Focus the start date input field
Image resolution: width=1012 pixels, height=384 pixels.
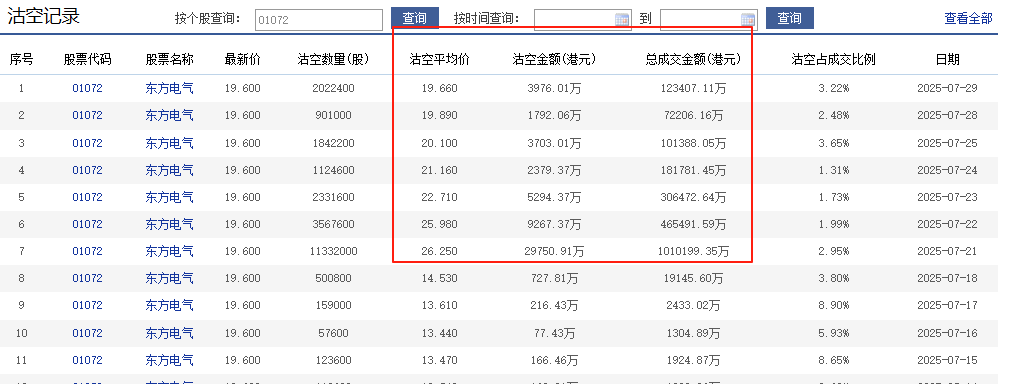pyautogui.click(x=583, y=19)
